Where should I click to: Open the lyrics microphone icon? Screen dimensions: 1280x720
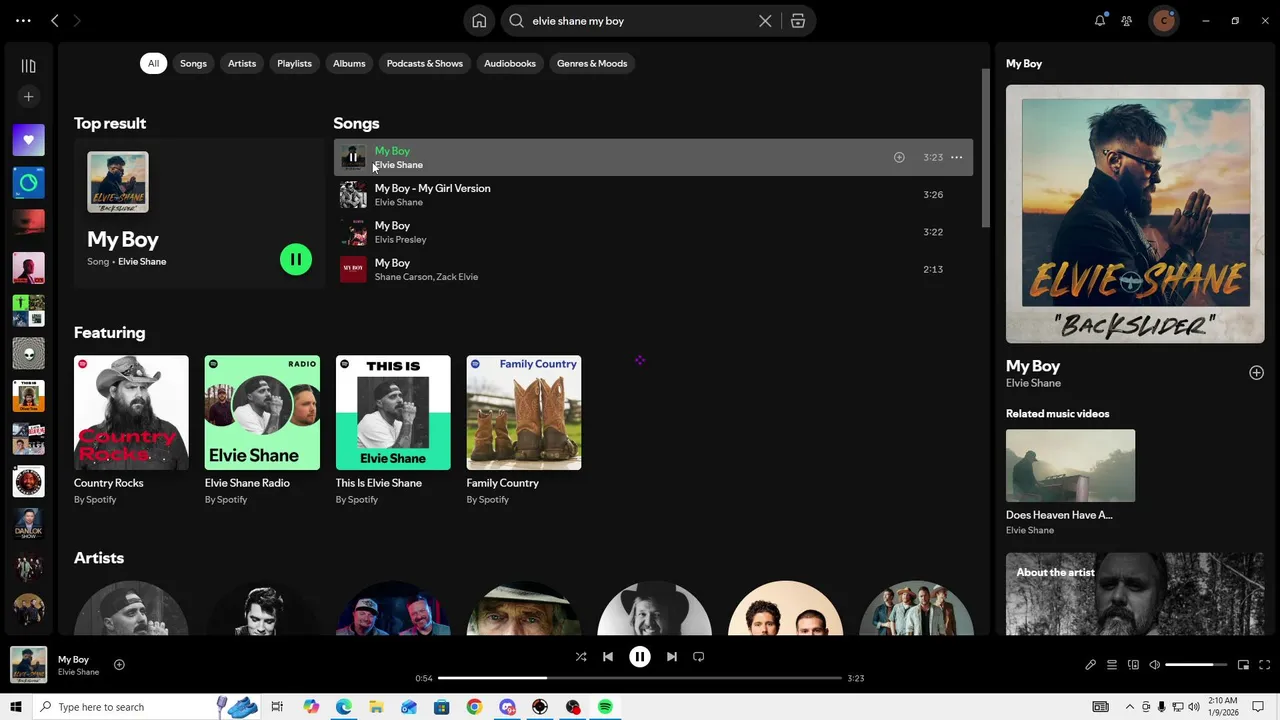1091,665
